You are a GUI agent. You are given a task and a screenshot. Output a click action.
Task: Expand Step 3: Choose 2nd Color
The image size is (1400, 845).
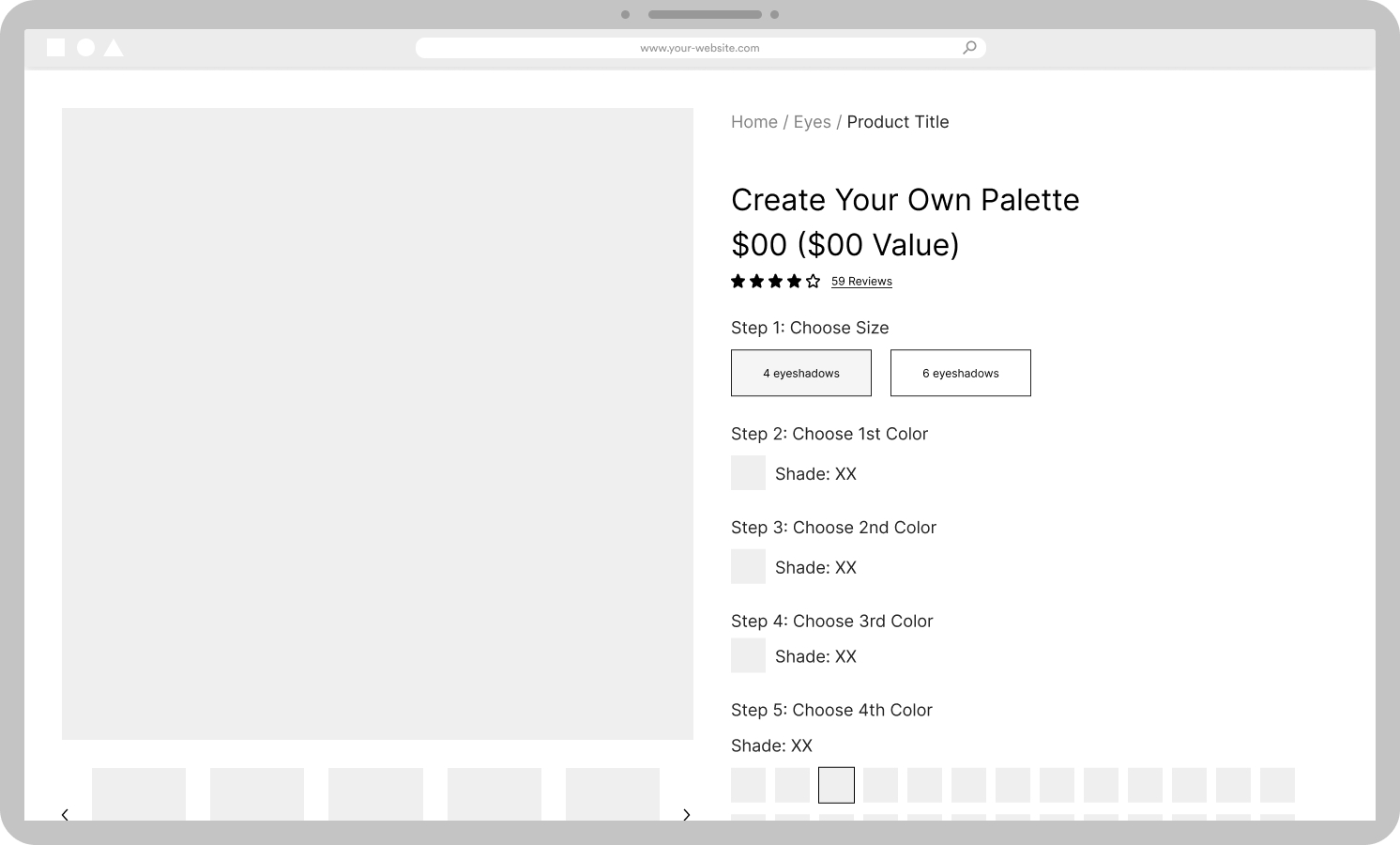tap(833, 528)
